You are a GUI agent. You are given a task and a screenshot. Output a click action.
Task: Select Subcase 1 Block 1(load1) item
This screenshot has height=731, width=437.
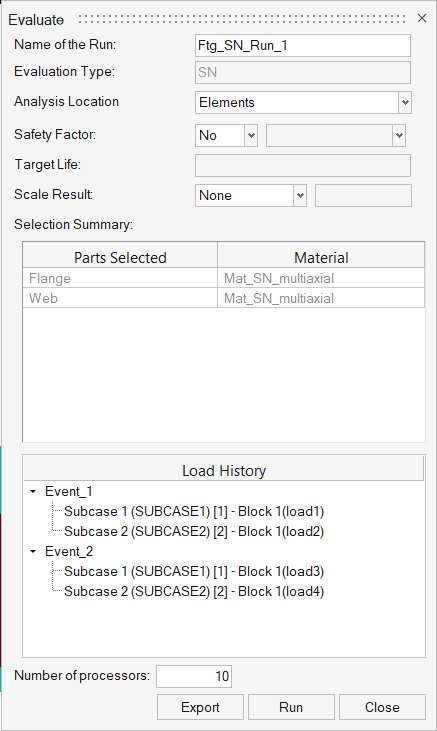[x=194, y=511]
